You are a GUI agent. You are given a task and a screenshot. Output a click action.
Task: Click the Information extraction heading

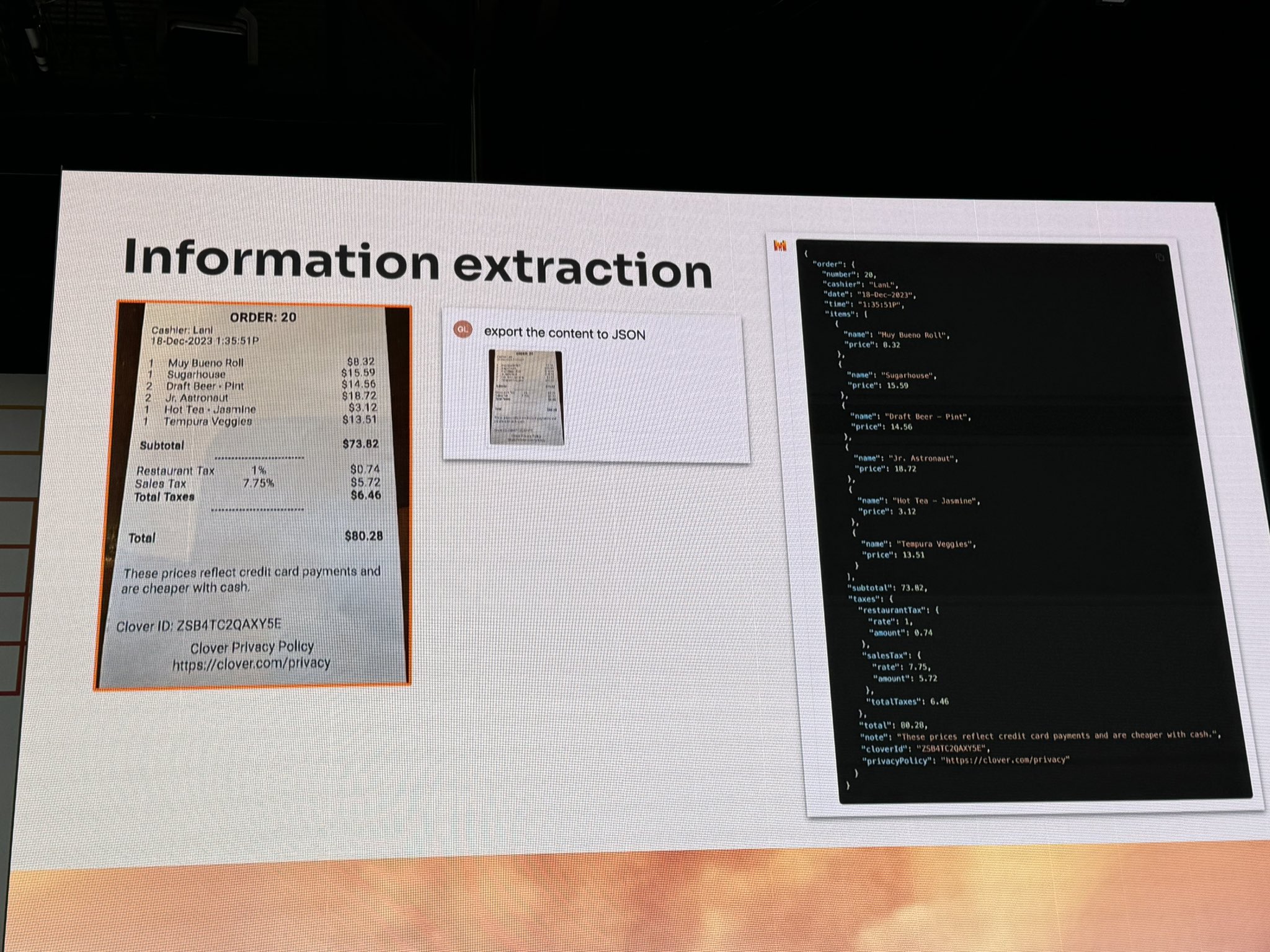(417, 265)
